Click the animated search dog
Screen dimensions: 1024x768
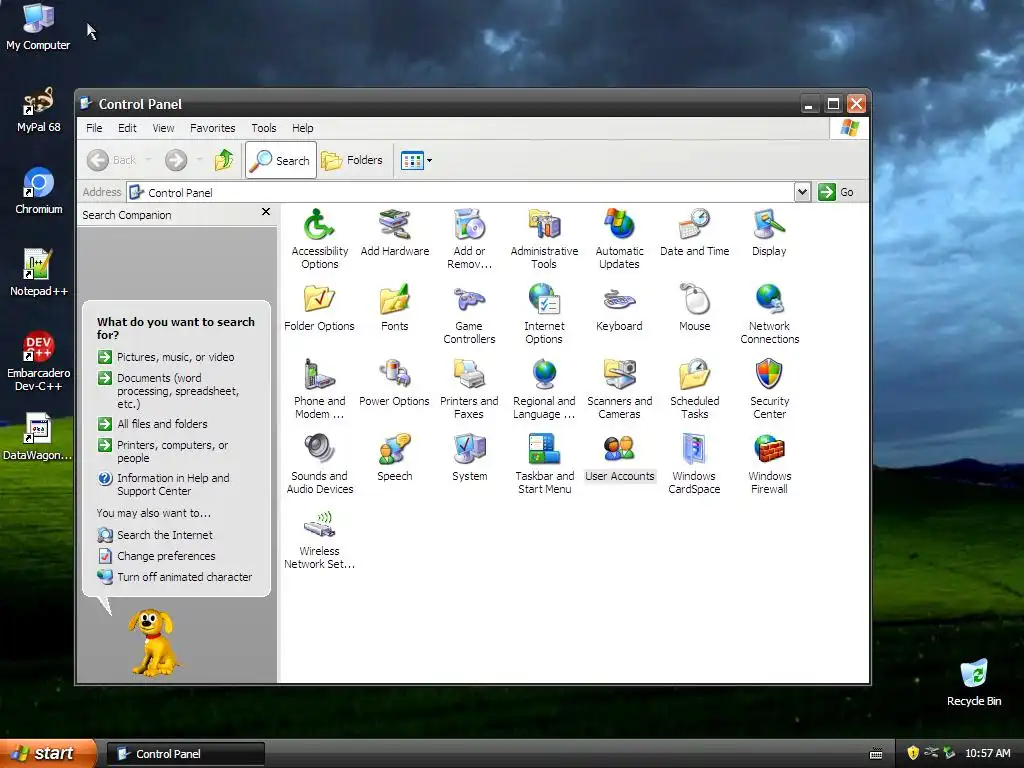(153, 643)
